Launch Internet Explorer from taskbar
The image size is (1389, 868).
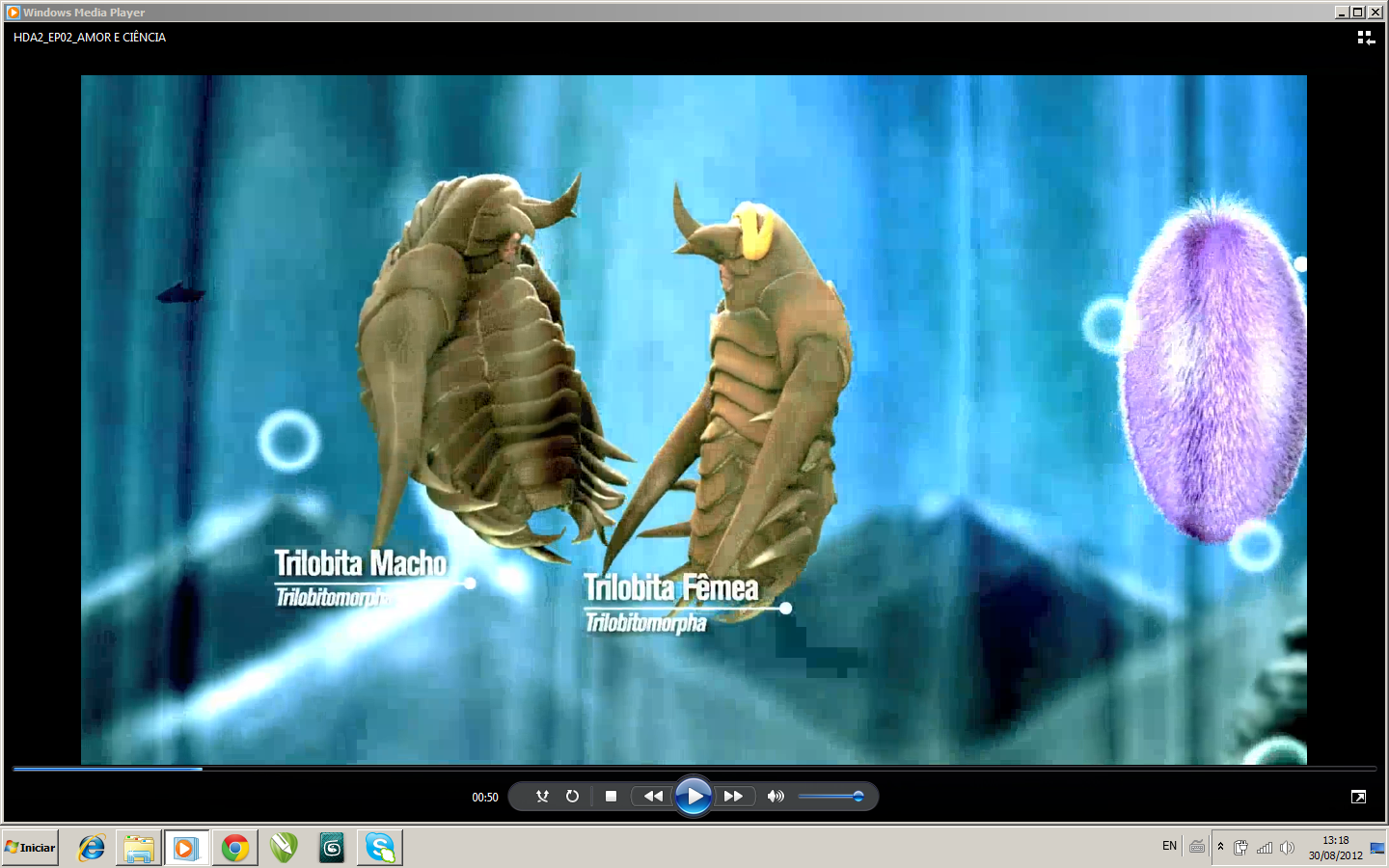coord(92,848)
